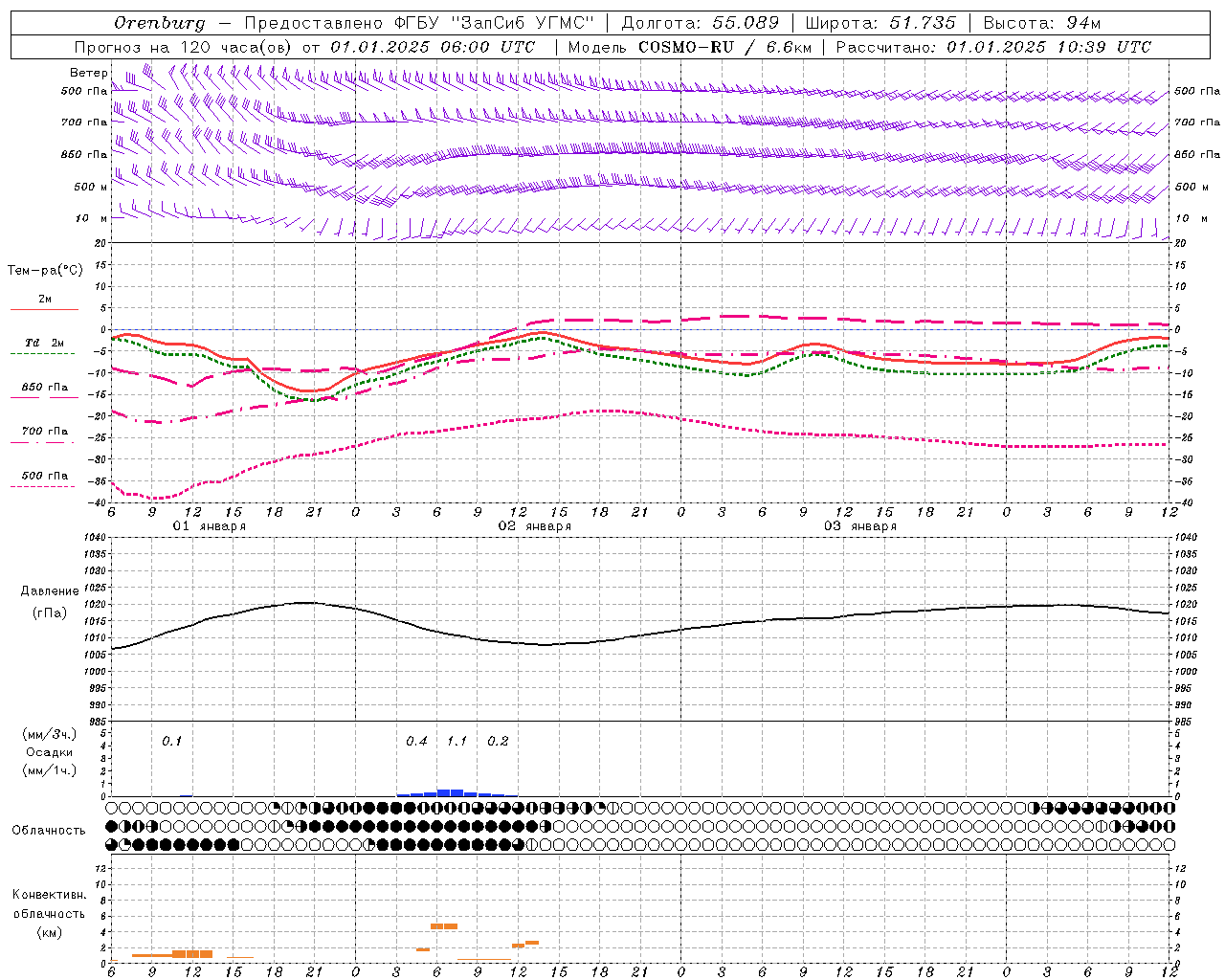Click 700 гПа entry in temperature legend

click(x=45, y=432)
